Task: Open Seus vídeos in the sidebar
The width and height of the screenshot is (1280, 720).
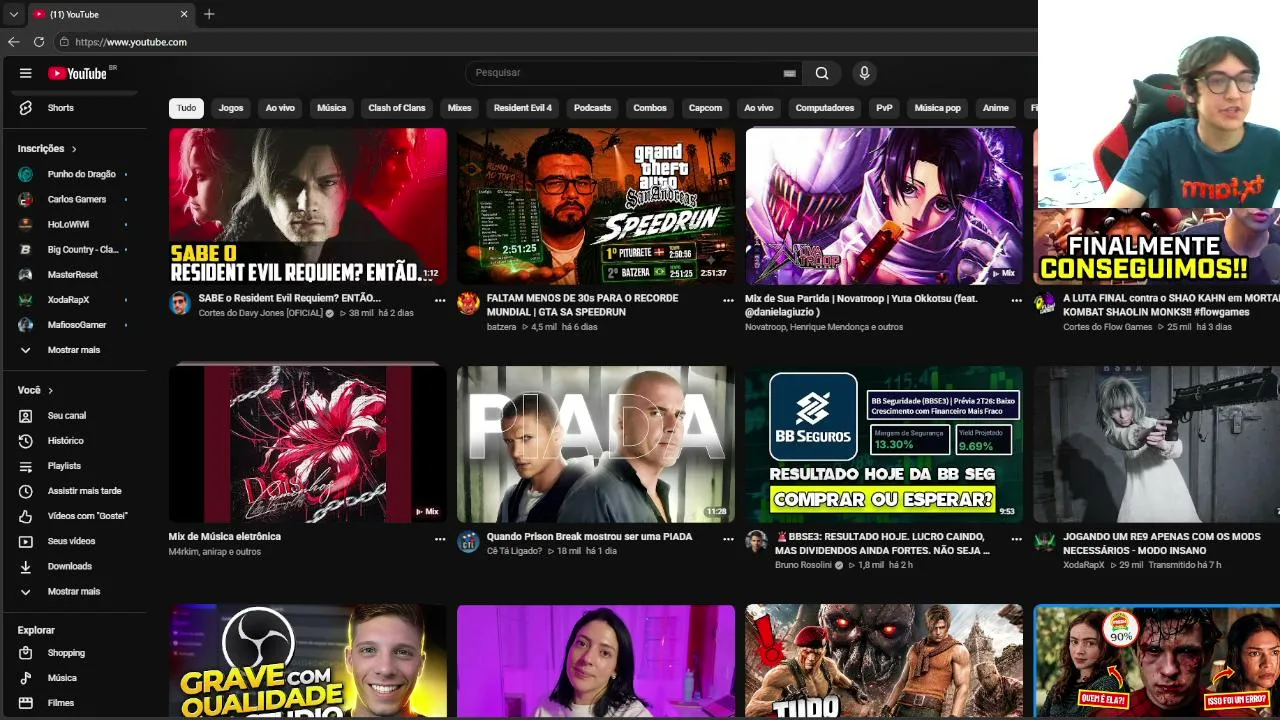Action: [x=72, y=541]
